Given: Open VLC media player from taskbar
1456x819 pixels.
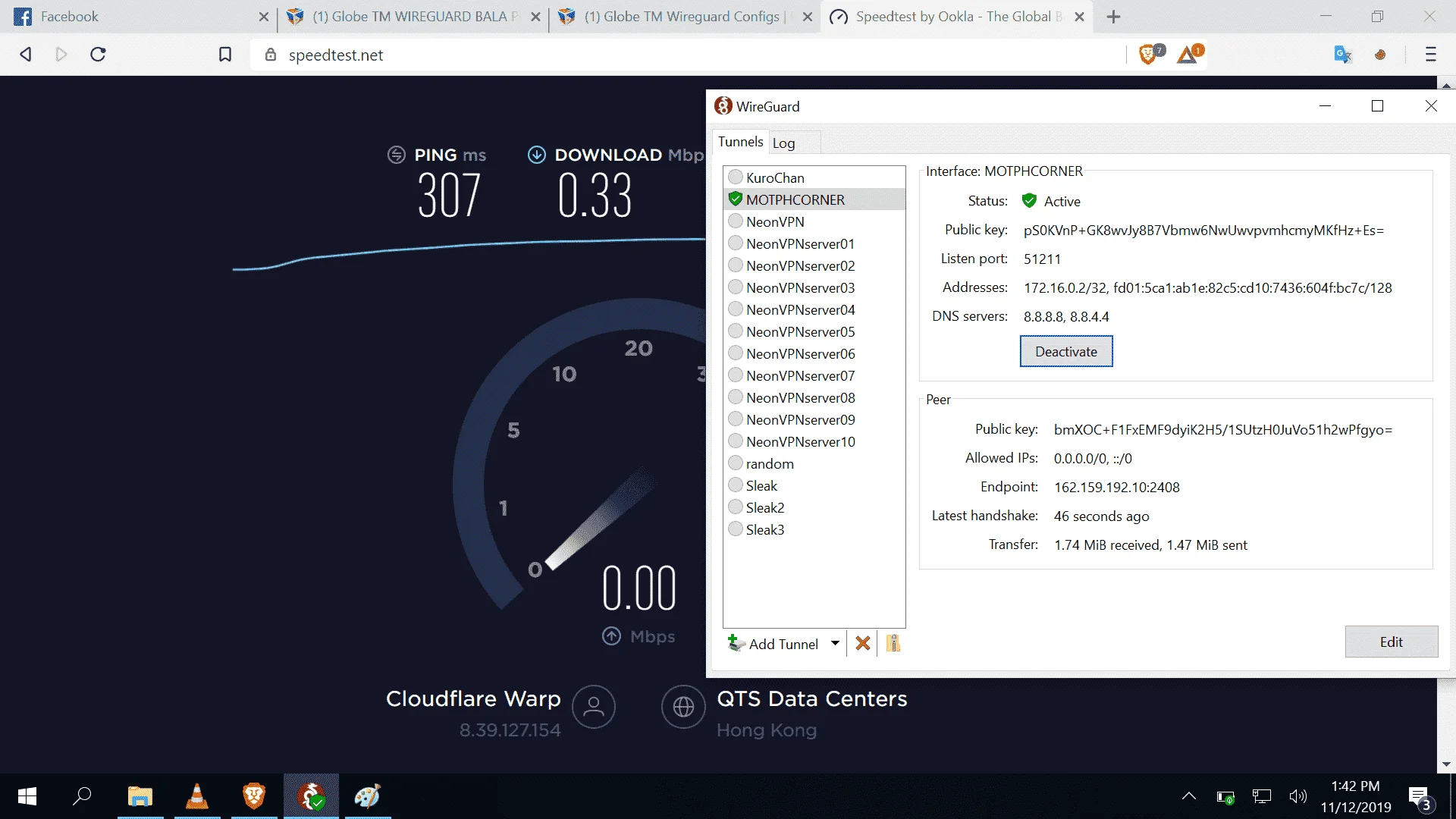Looking at the screenshot, I should pos(197,796).
